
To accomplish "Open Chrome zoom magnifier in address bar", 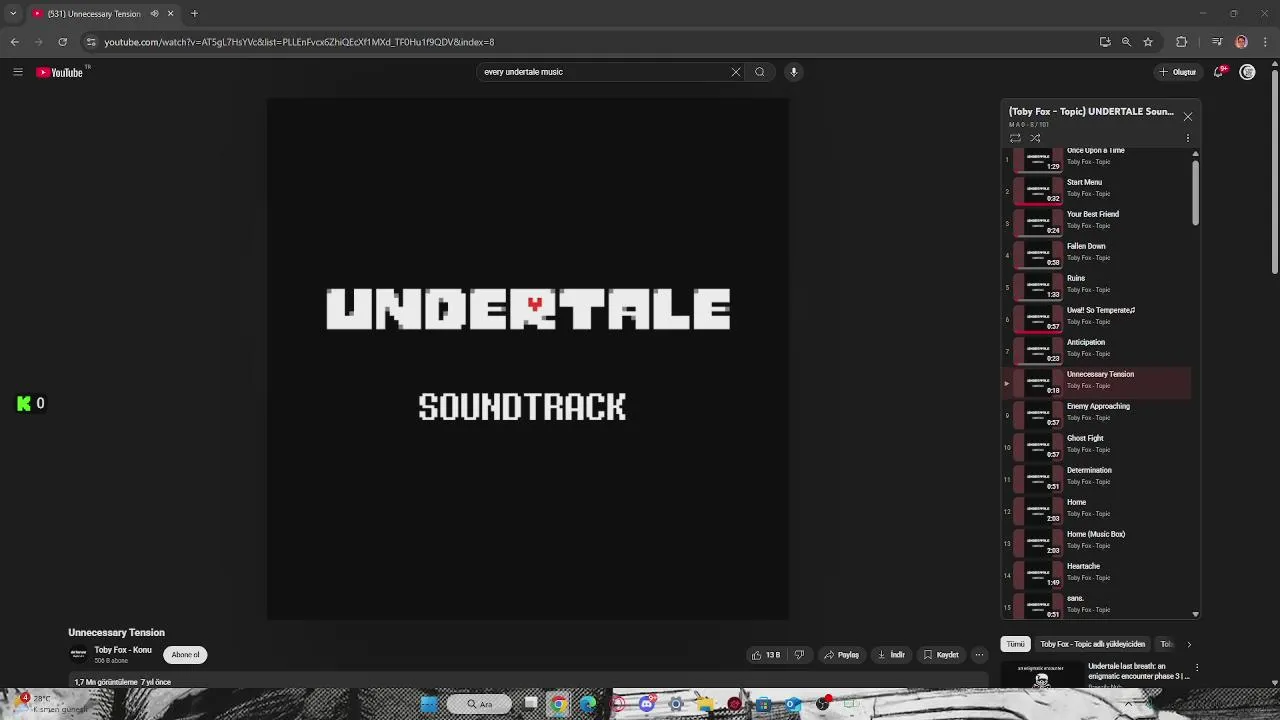I will [1126, 42].
